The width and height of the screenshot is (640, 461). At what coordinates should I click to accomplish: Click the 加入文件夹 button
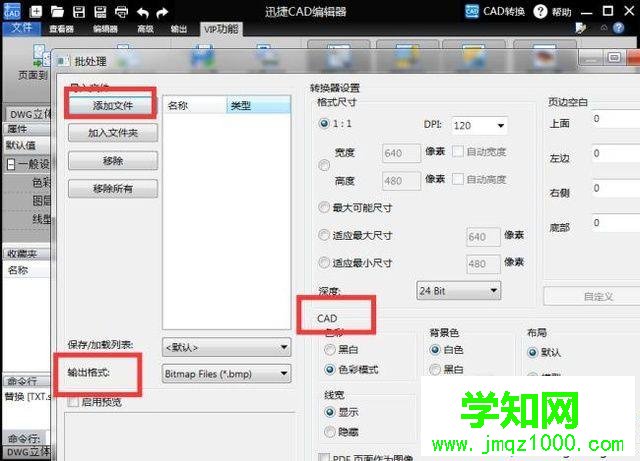click(x=113, y=133)
